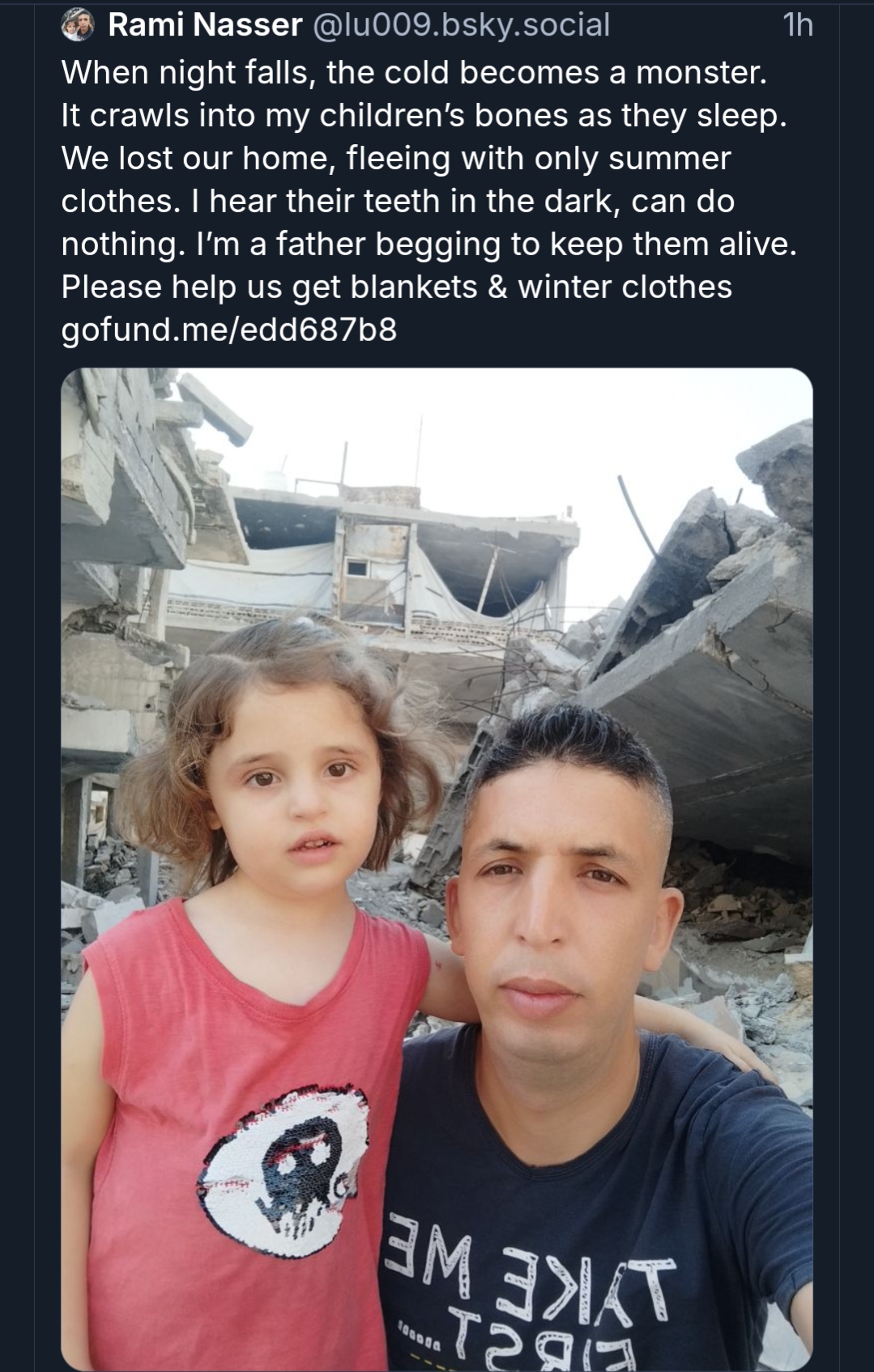Open the @lu009.bsky.social handle
The height and width of the screenshot is (1372, 874).
tap(460, 25)
